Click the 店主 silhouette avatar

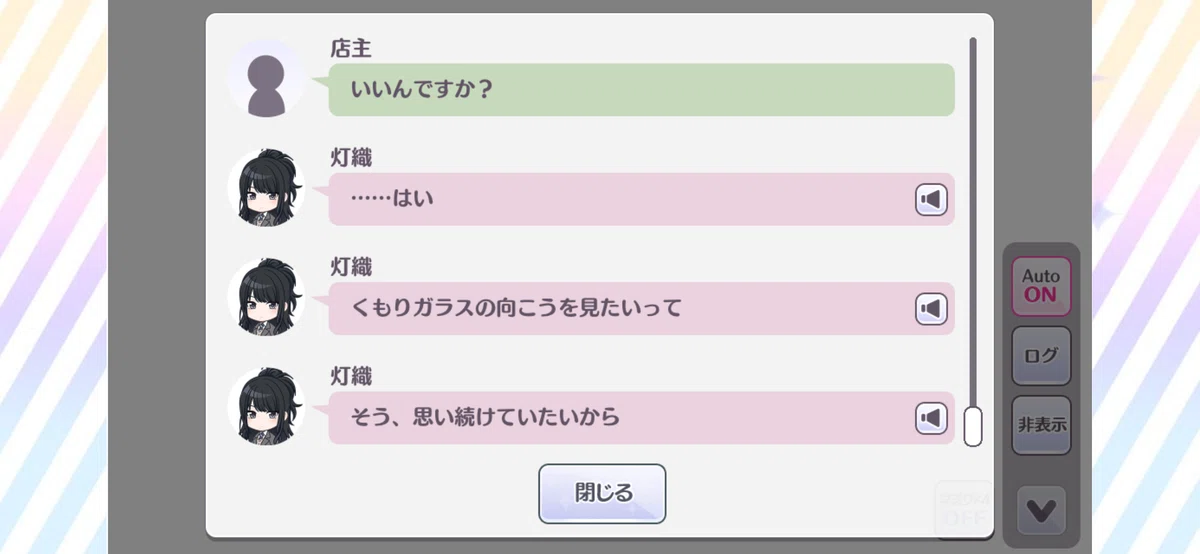pos(266,79)
